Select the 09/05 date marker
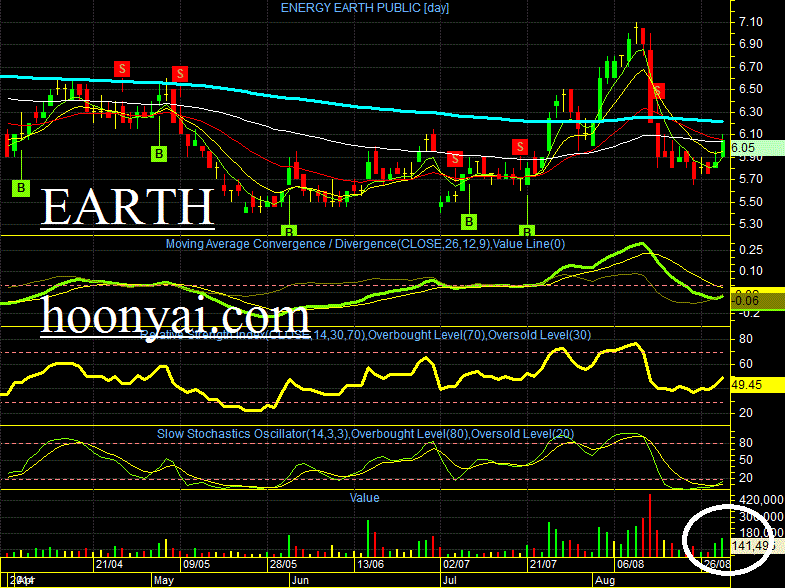 coord(196,564)
